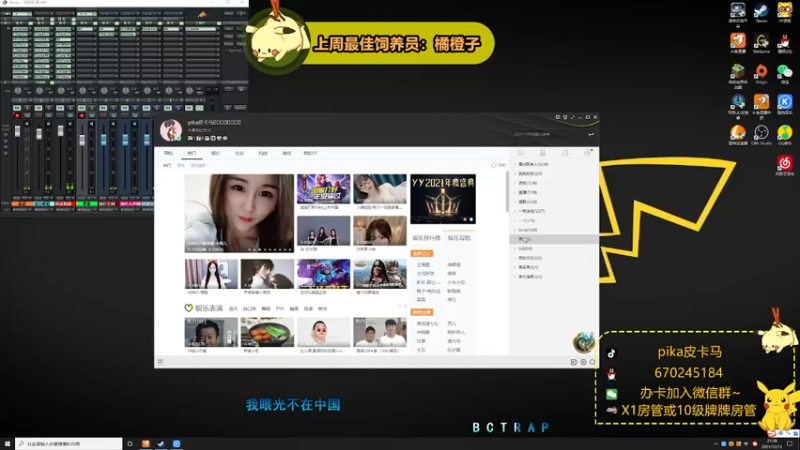Select the 娱乐导航 tab
800x450 pixels.
tap(459, 238)
